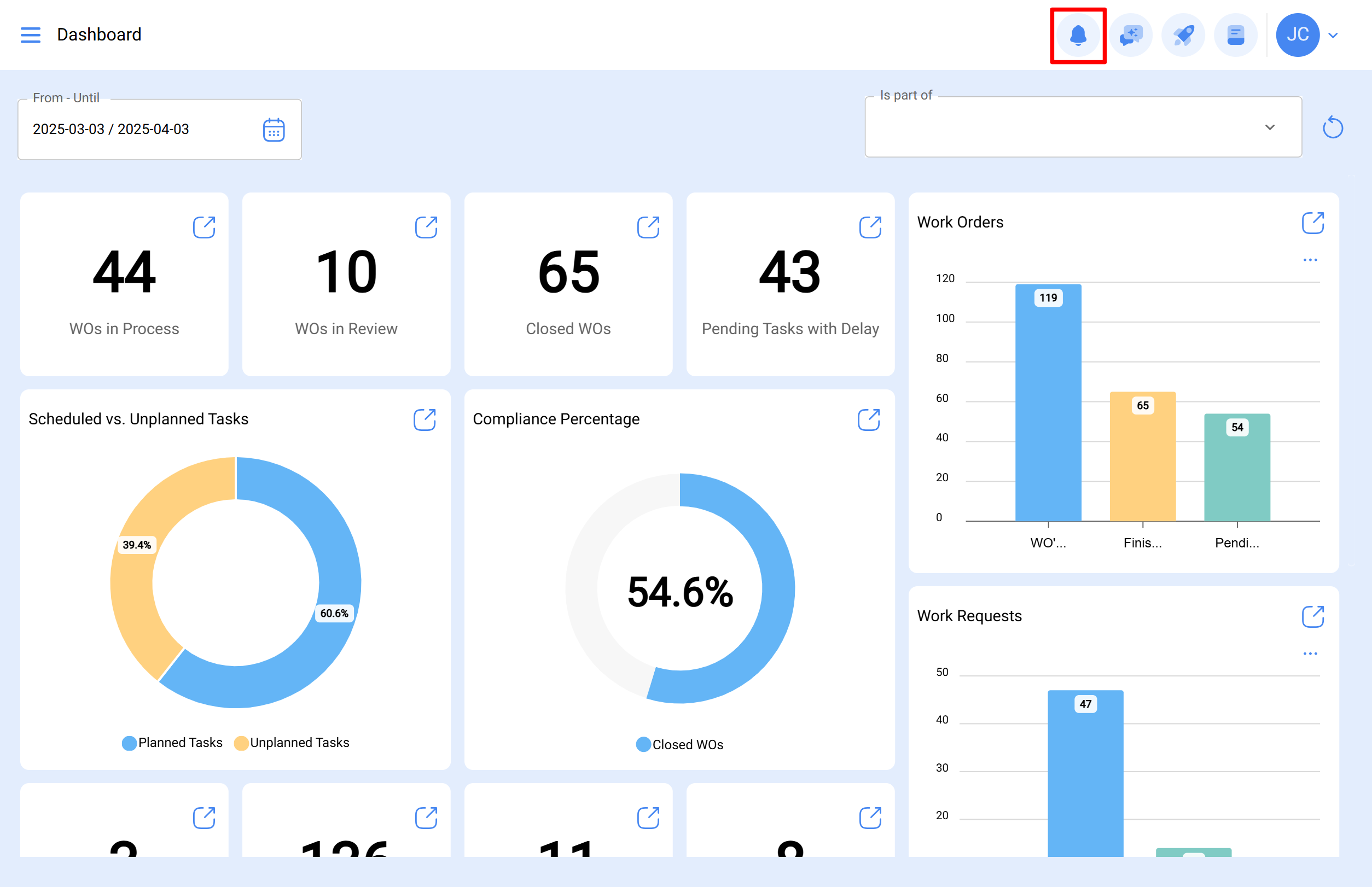Click the Dashboard page title
This screenshot has width=1372, height=887.
click(x=99, y=34)
